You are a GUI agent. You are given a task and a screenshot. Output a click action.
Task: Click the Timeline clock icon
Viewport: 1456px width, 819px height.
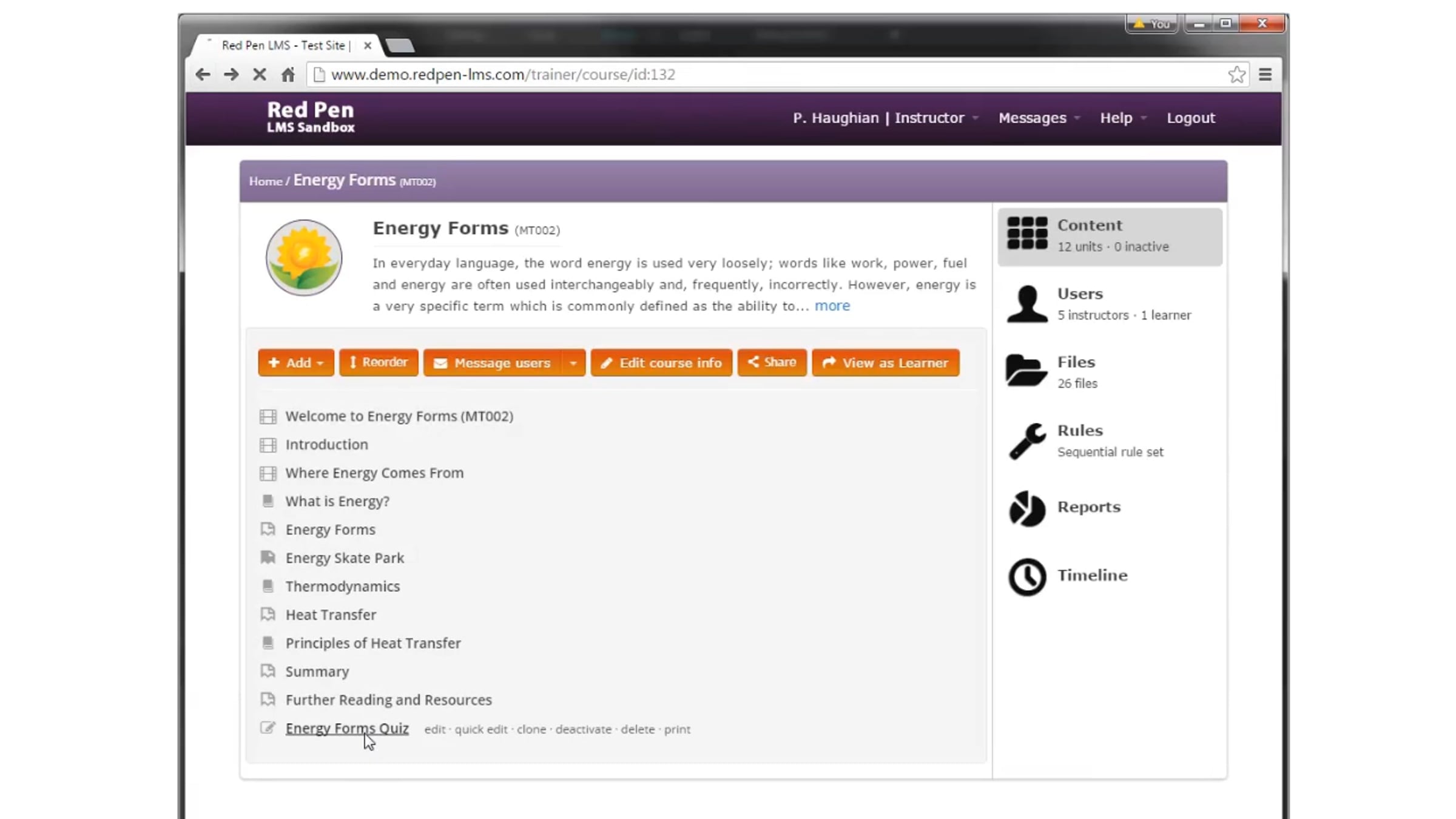(x=1027, y=576)
